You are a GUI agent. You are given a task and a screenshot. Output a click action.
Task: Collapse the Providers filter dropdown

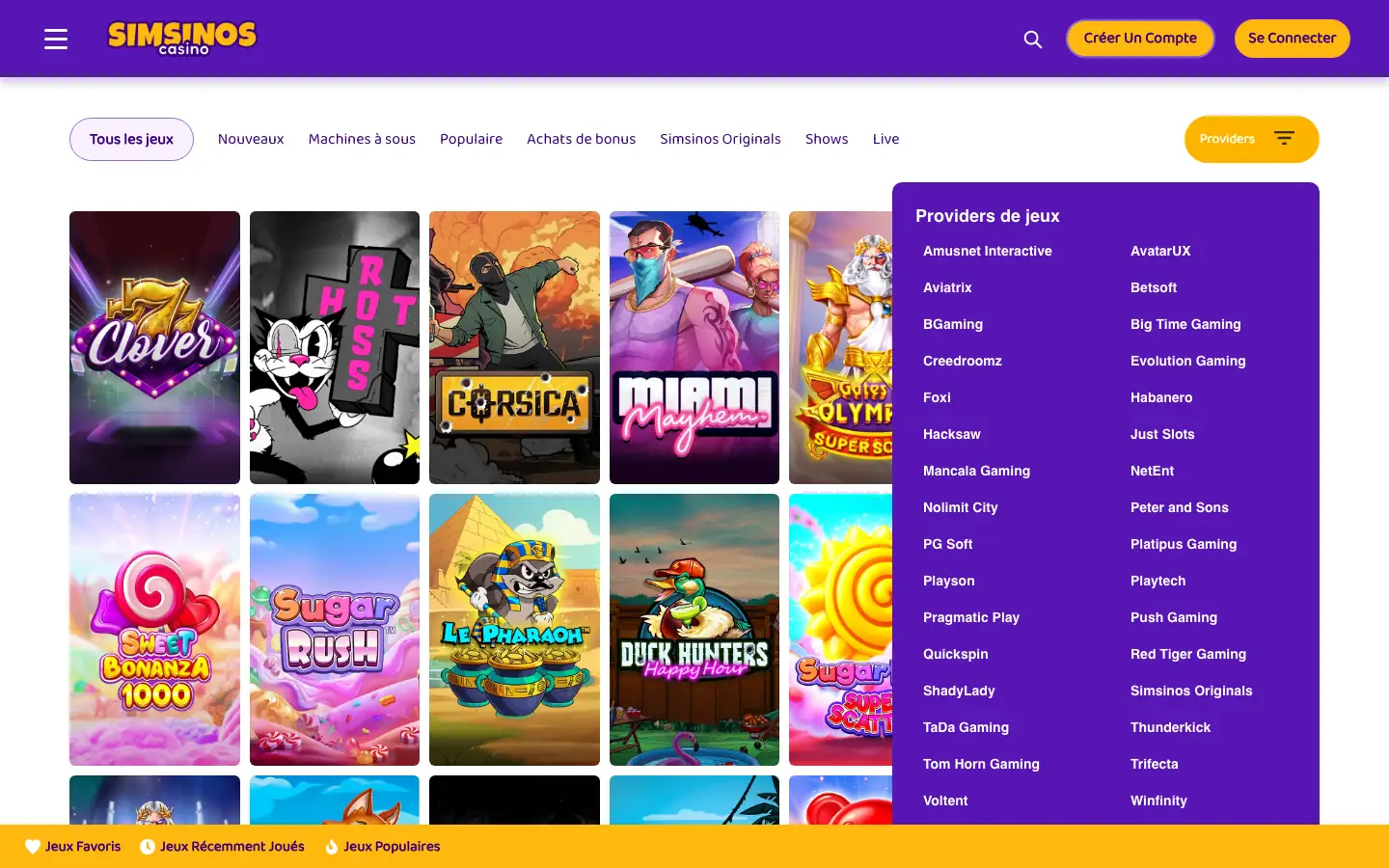(1251, 139)
